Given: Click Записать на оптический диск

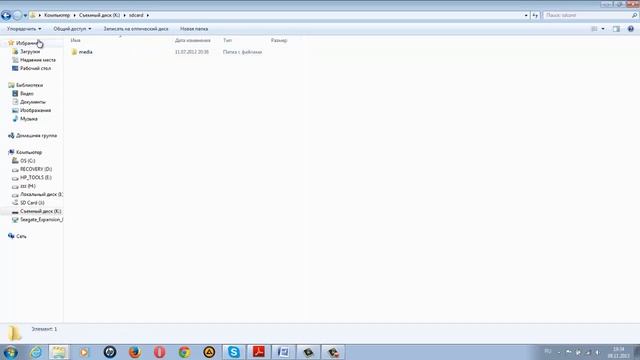Looking at the screenshot, I should [x=136, y=29].
